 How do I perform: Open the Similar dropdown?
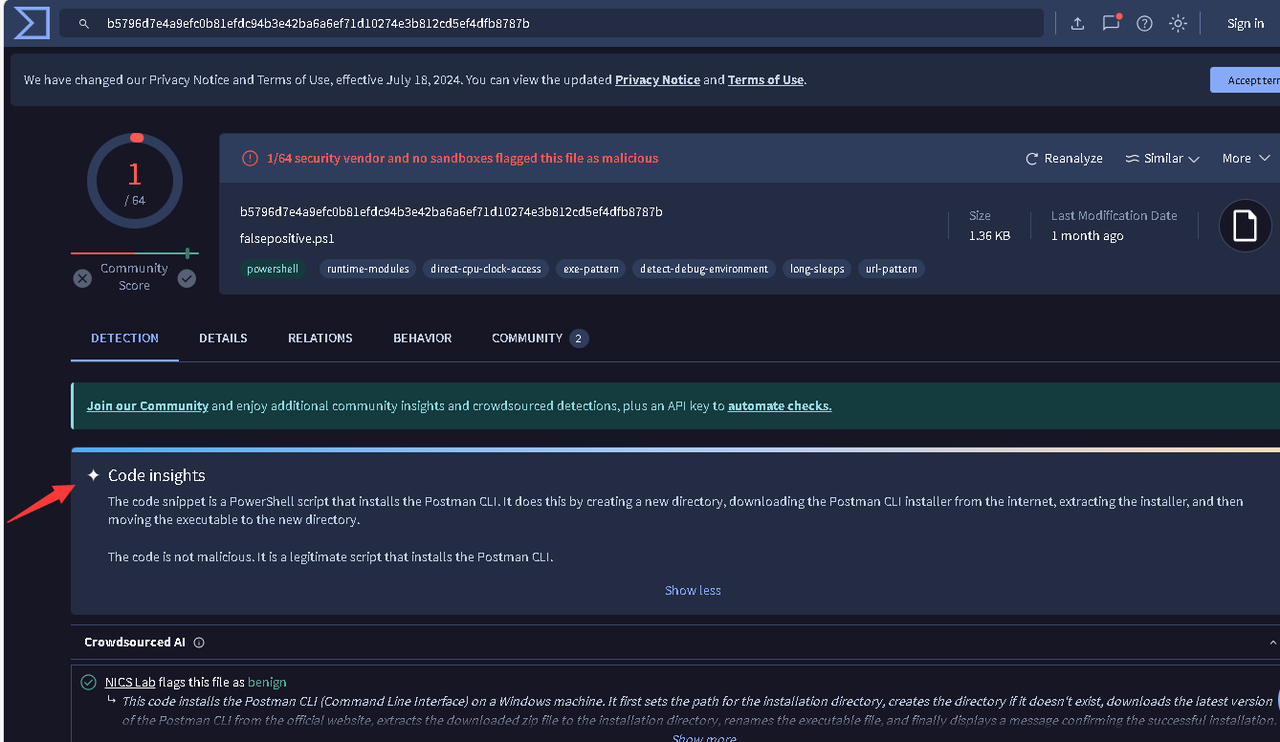pyautogui.click(x=1161, y=158)
